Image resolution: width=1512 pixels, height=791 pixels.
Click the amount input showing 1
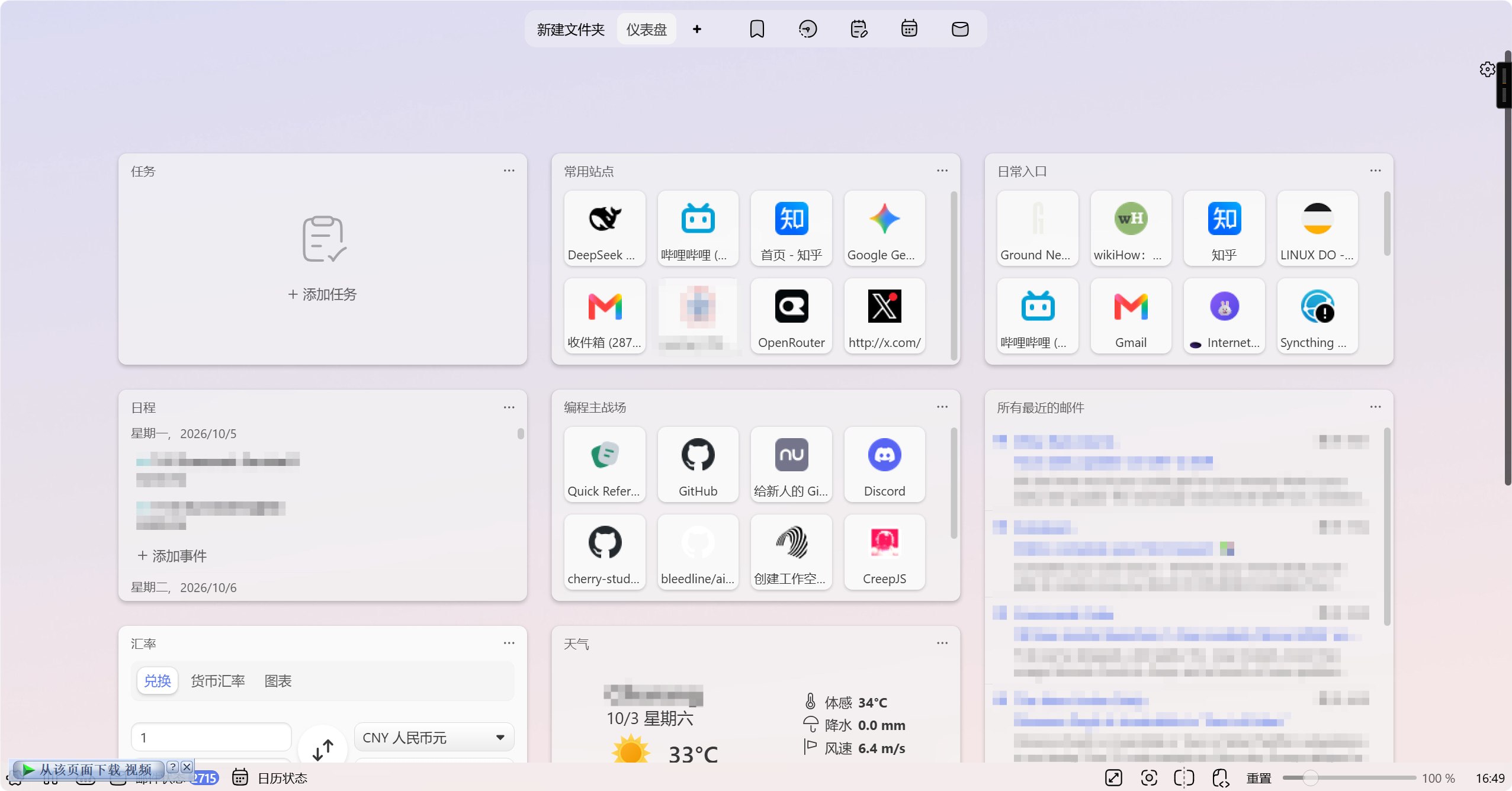211,737
